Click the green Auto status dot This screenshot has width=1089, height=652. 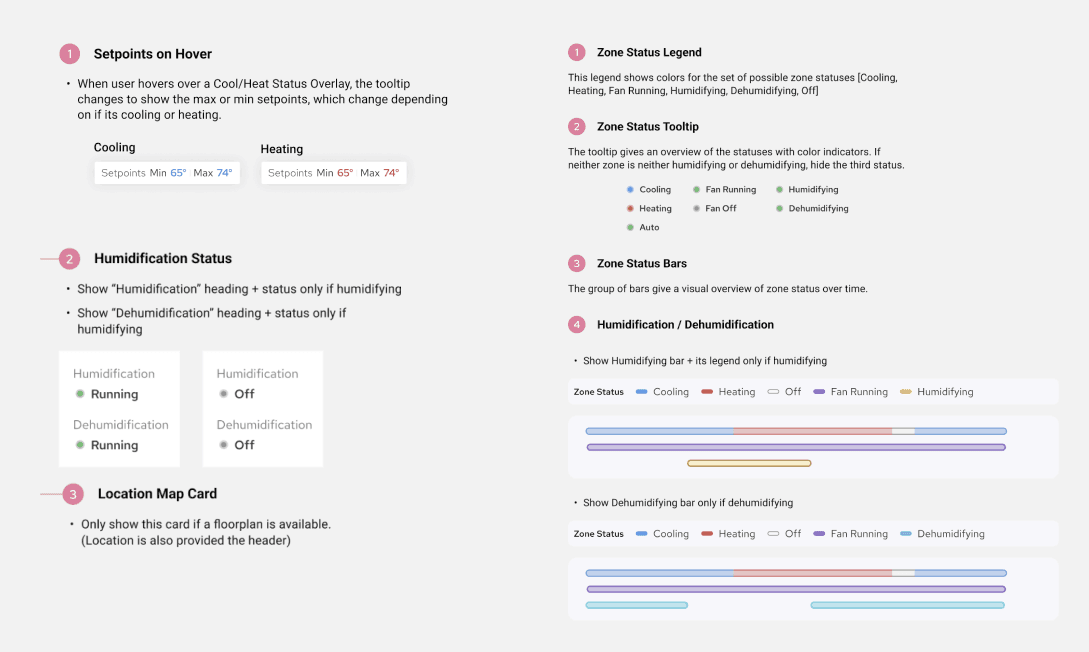[x=630, y=227]
